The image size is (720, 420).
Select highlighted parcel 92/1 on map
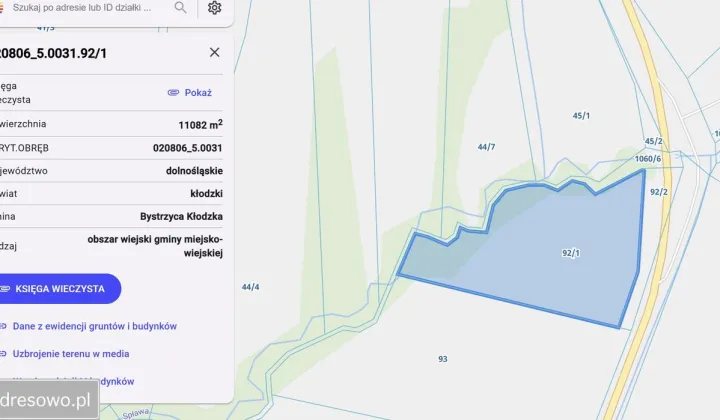tap(571, 253)
